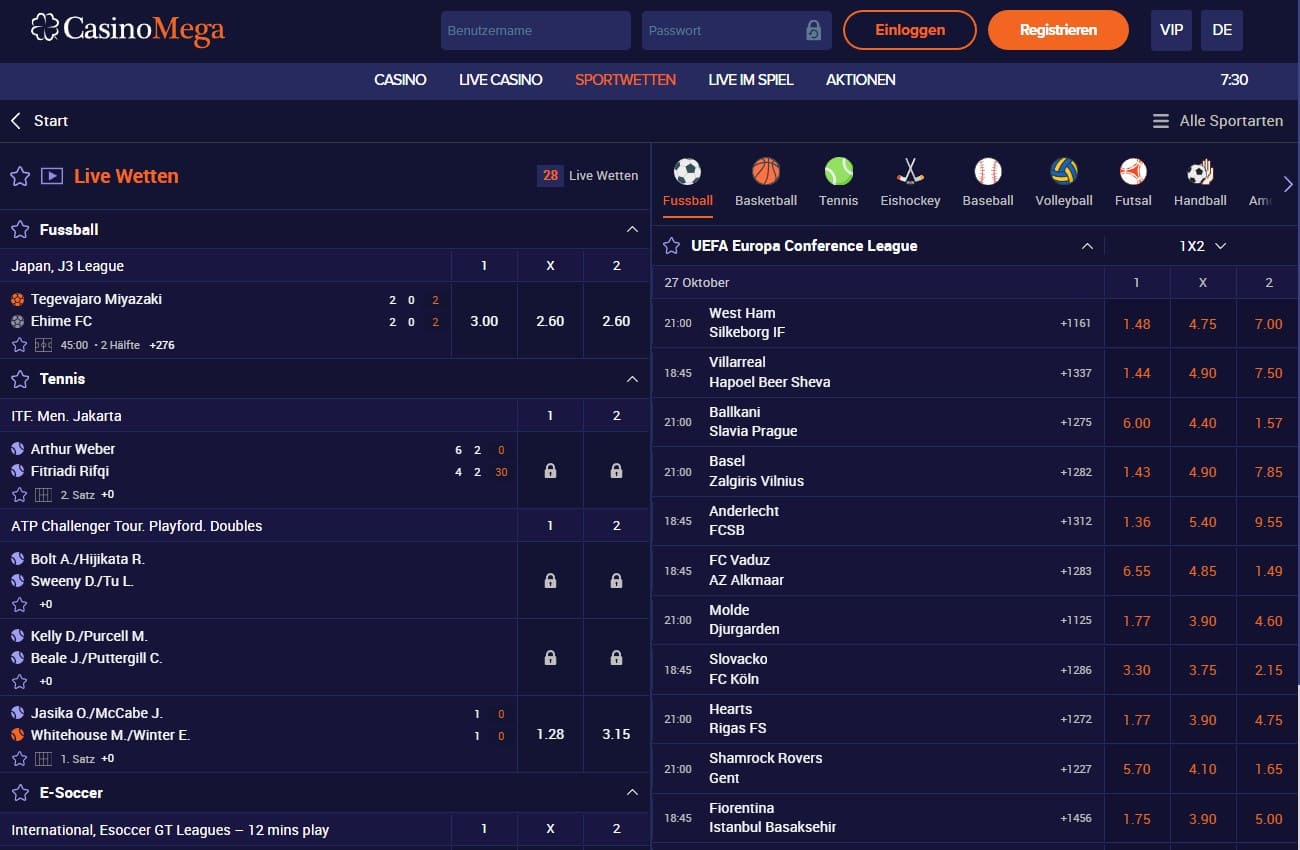
Task: Select the Eishockey sticks icon
Action: (910, 172)
